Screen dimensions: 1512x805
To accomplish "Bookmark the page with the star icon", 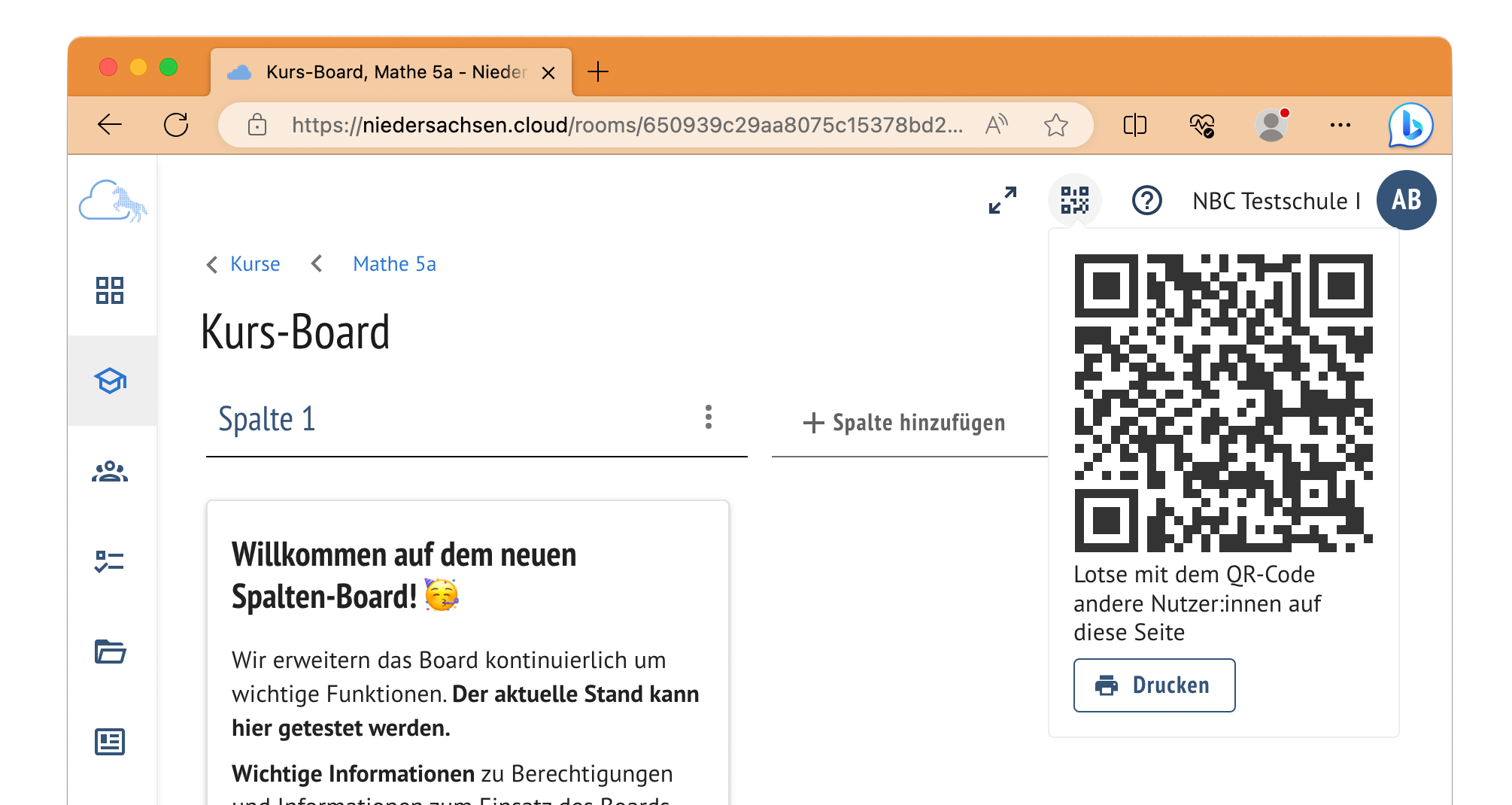I will [1055, 125].
